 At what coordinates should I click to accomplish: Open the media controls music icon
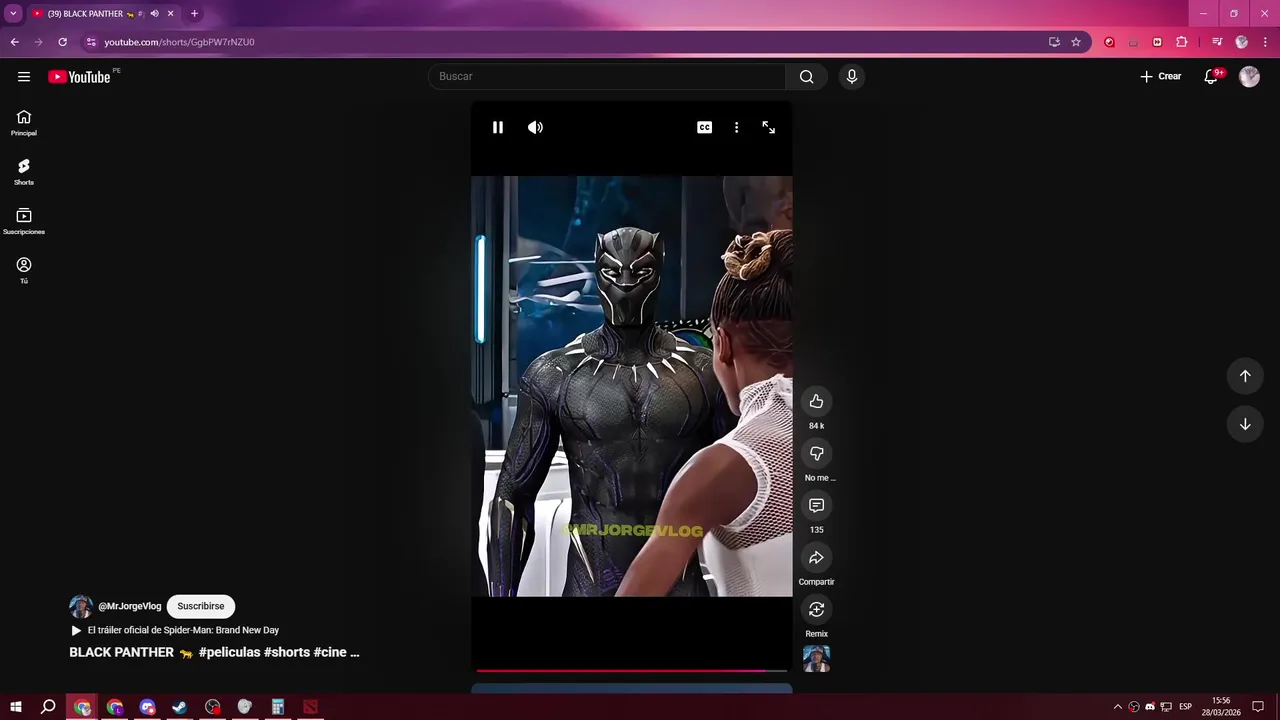1217,42
